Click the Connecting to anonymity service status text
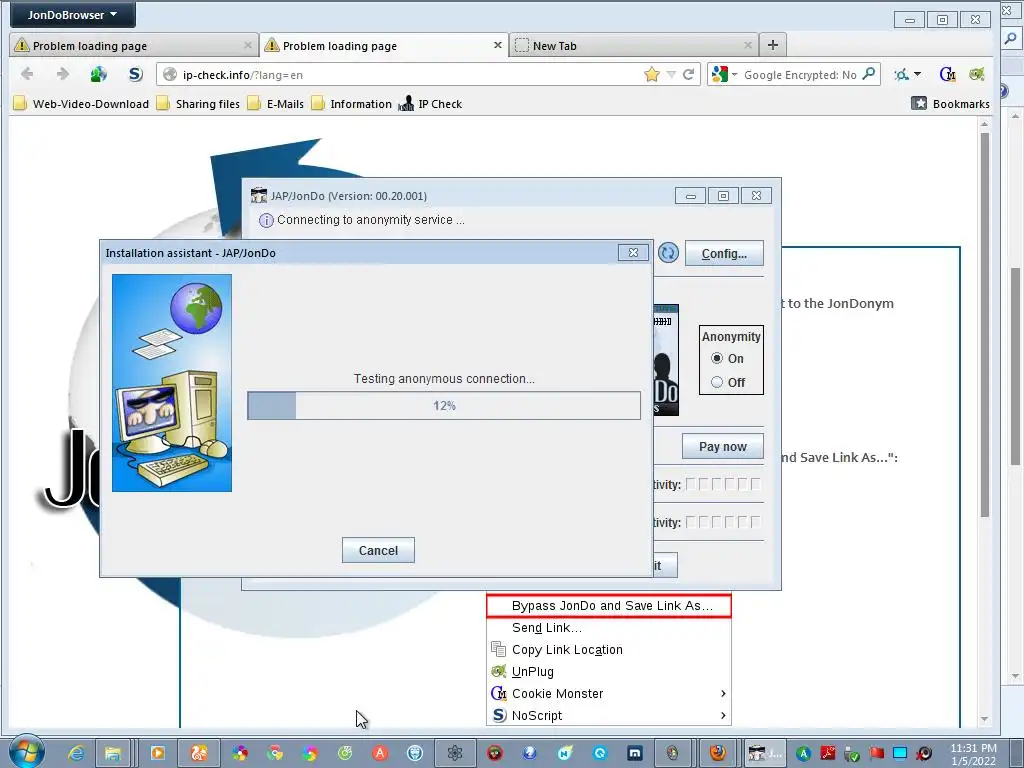The width and height of the screenshot is (1024, 768). click(x=371, y=220)
